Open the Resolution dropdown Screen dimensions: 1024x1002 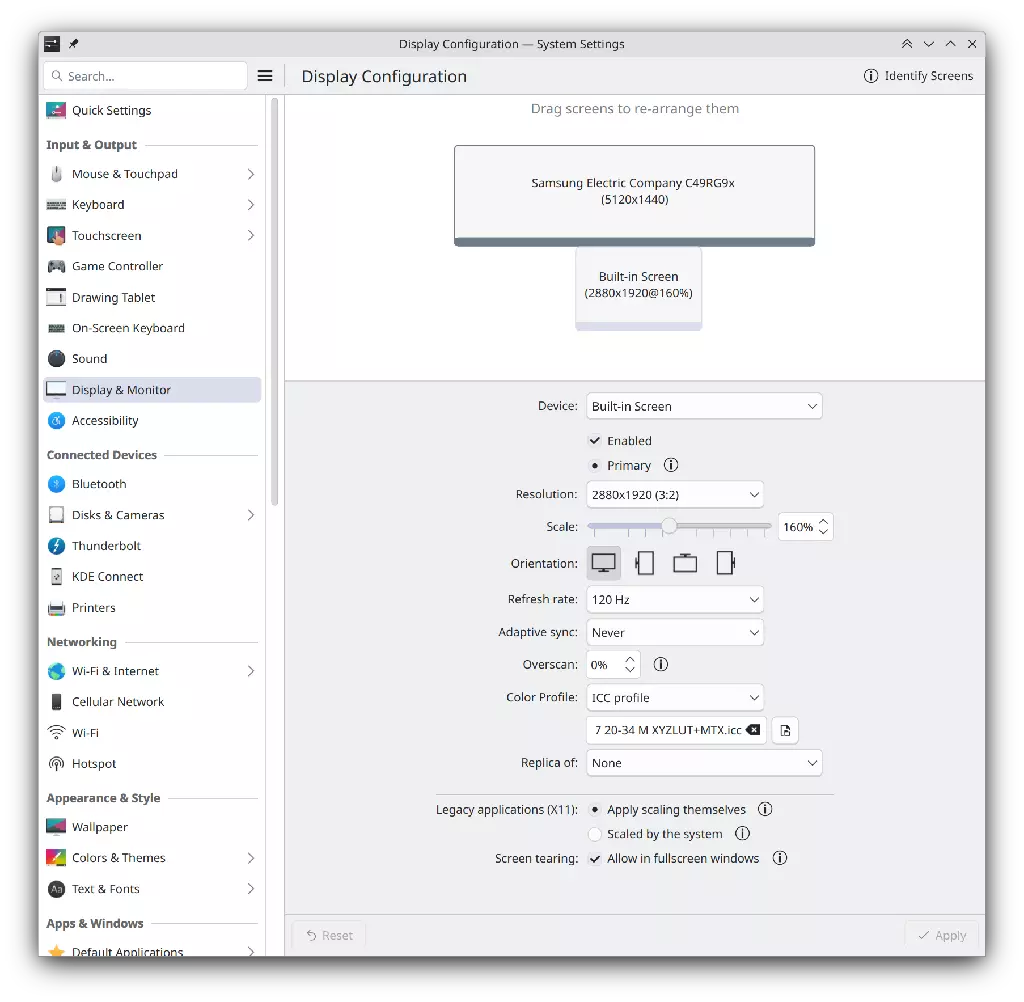pos(675,494)
